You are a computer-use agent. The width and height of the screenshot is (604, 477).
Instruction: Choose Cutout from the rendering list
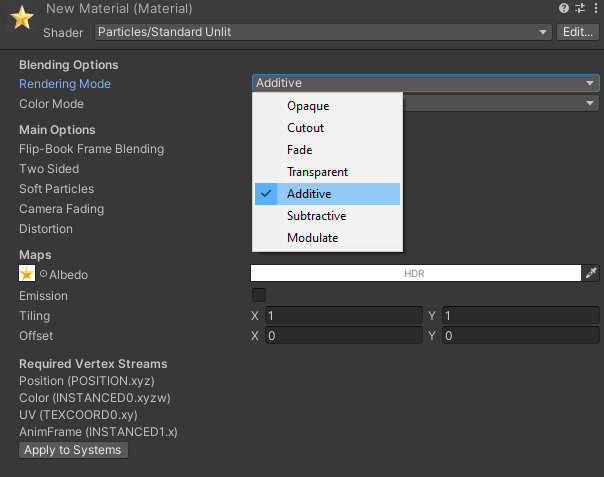(x=305, y=128)
